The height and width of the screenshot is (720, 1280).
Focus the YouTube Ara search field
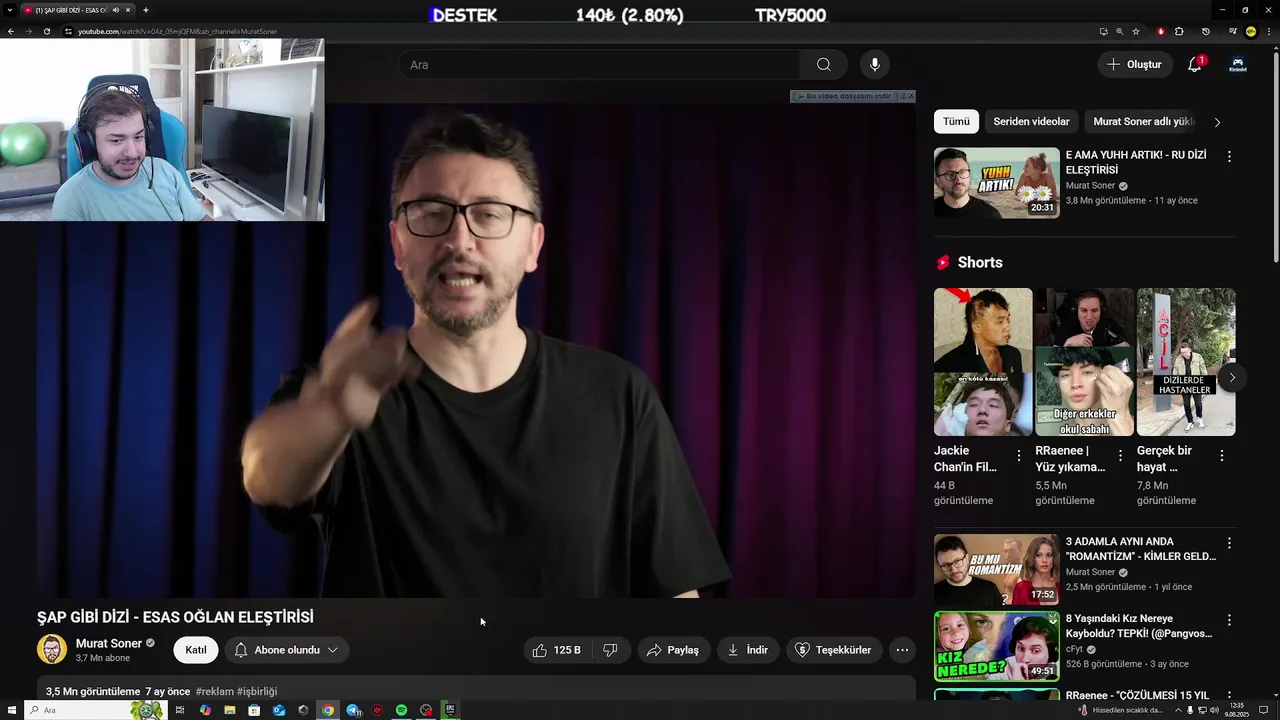[x=600, y=65]
